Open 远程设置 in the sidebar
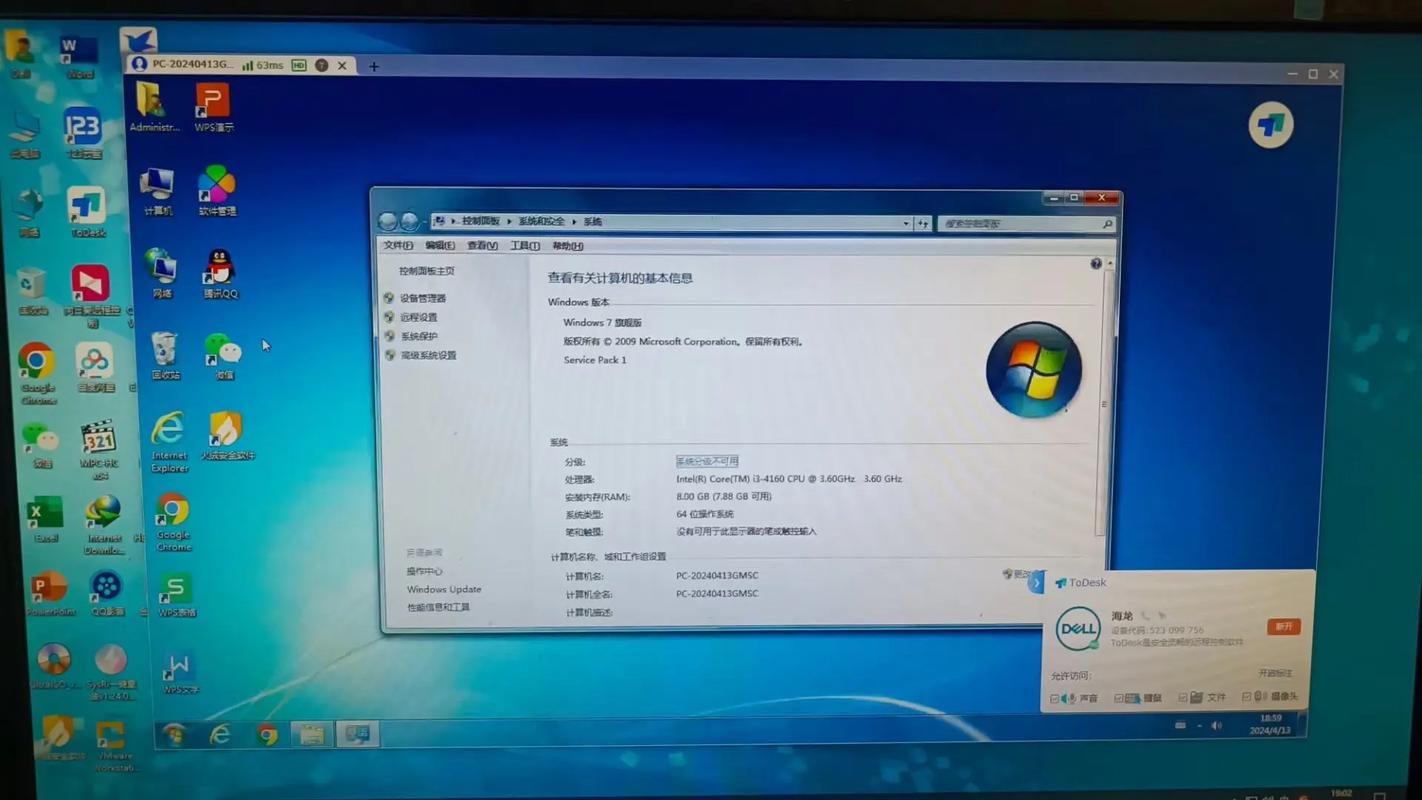Screen dimensions: 1422x800 pos(419,317)
